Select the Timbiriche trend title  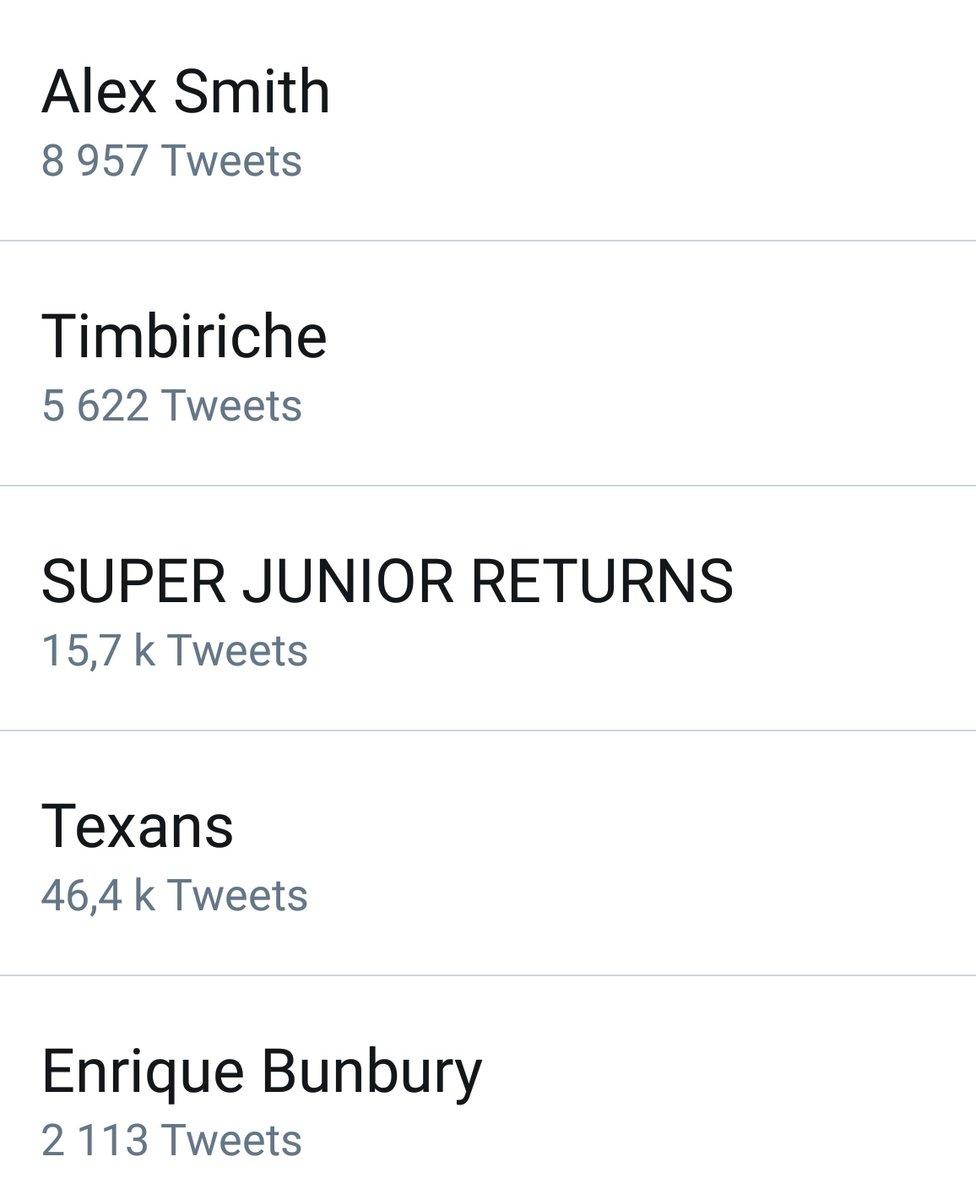point(184,336)
